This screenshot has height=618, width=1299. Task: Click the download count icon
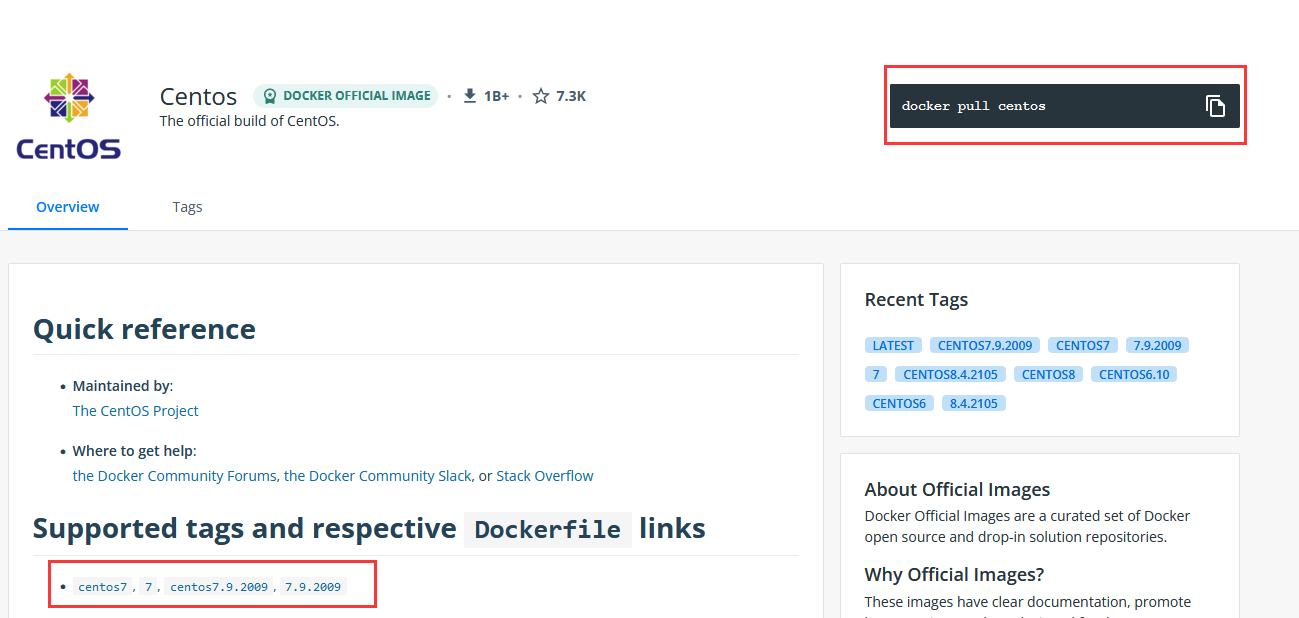point(470,96)
